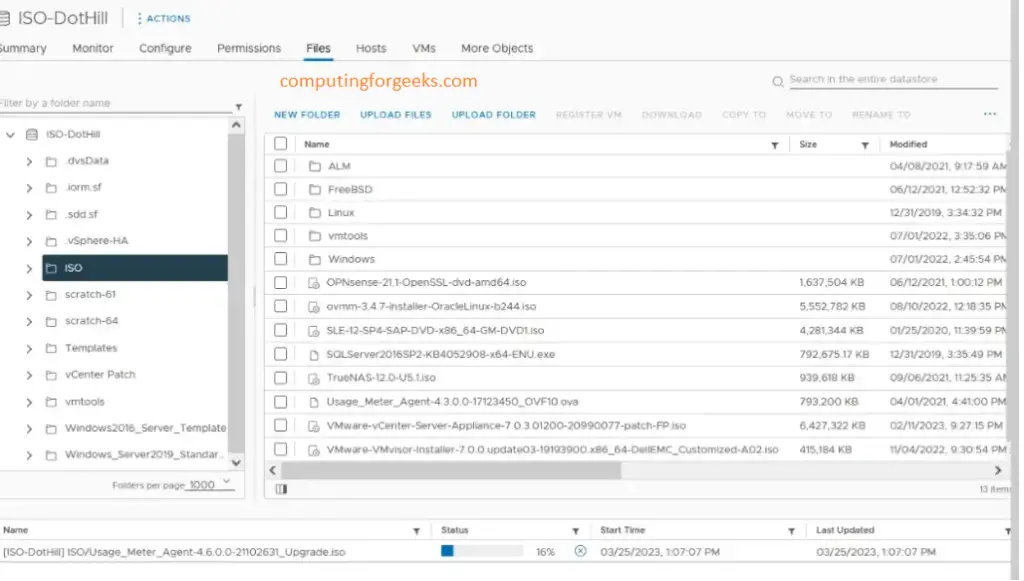The image size is (1024, 581).
Task: Click the scroll right arrow of file list
Action: click(x=997, y=471)
